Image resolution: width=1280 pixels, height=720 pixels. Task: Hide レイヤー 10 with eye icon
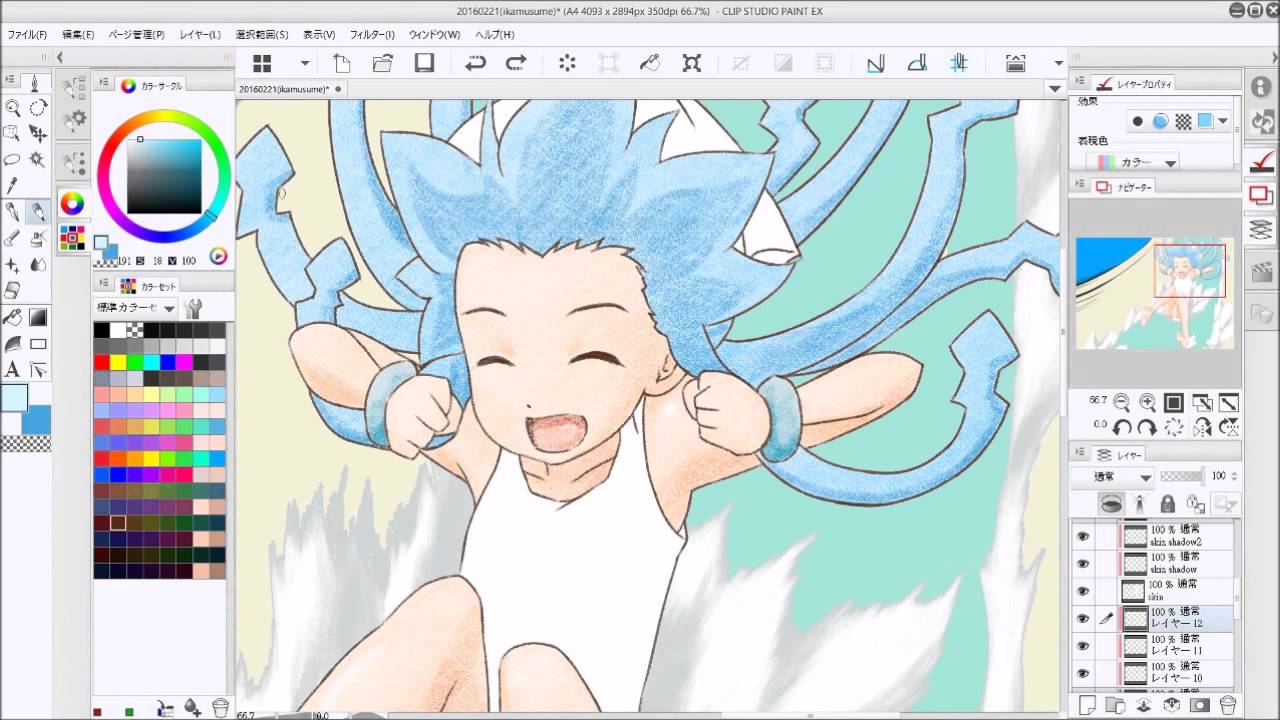[1082, 673]
